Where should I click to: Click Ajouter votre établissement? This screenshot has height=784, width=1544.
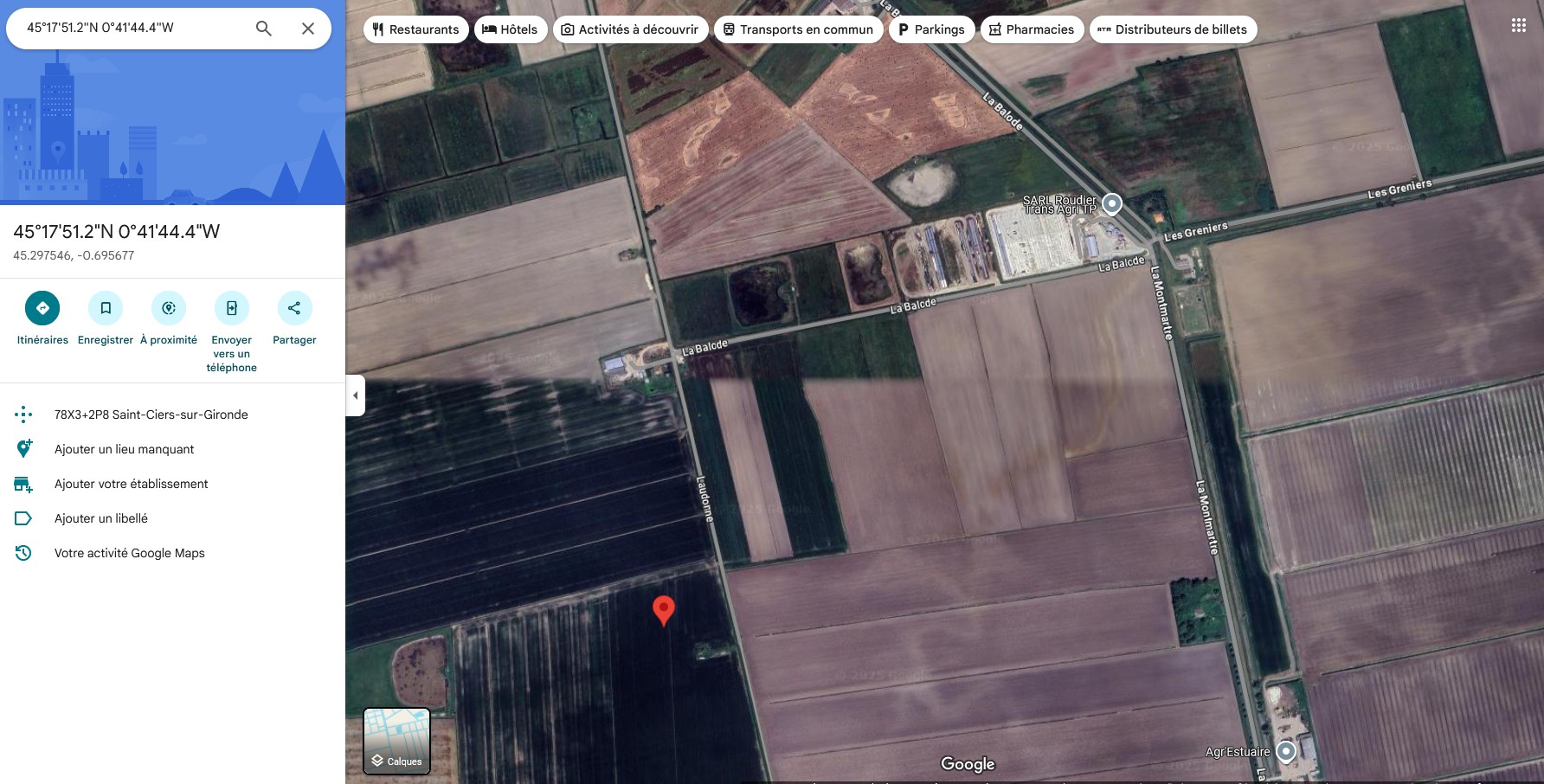[x=132, y=484]
